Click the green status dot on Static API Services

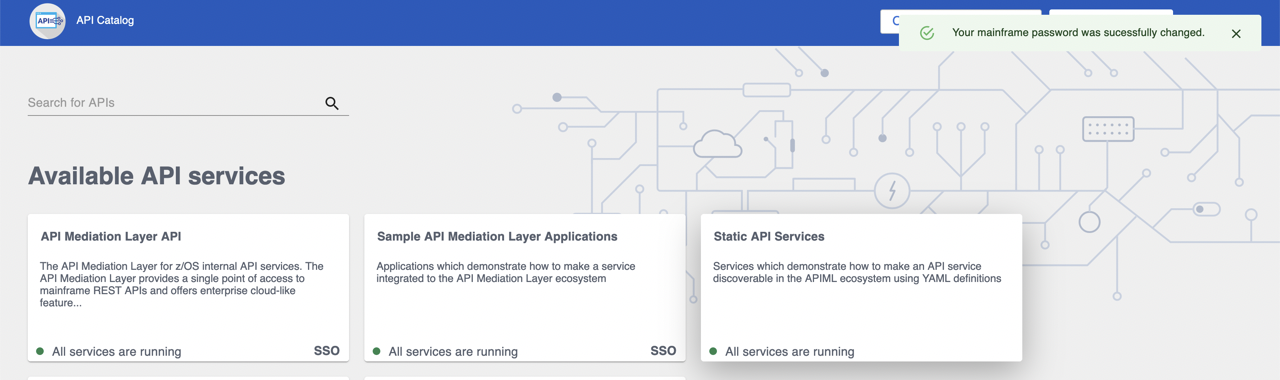pos(713,351)
